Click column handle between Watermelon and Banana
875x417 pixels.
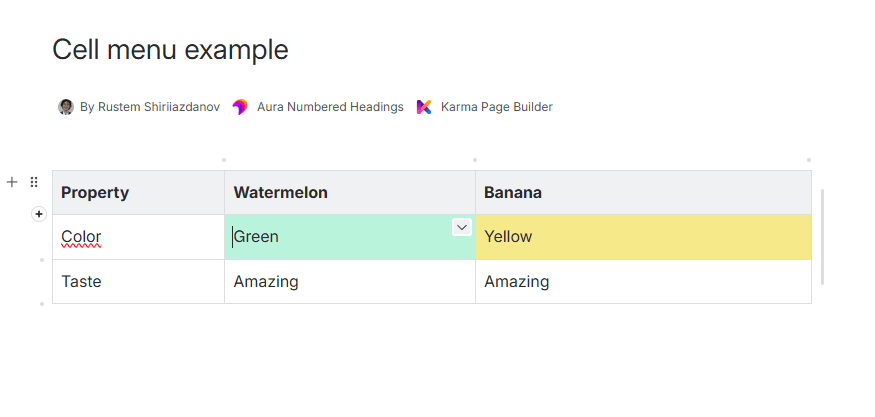pyautogui.click(x=475, y=160)
